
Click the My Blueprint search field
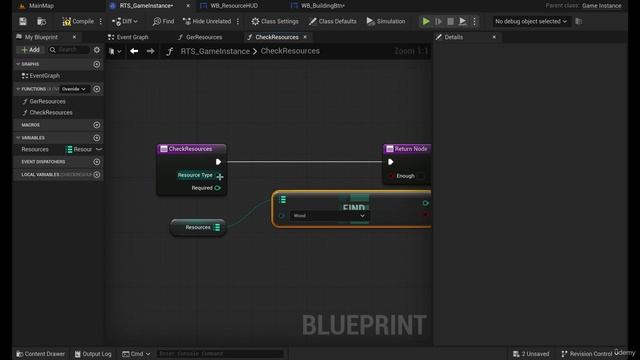(x=69, y=50)
